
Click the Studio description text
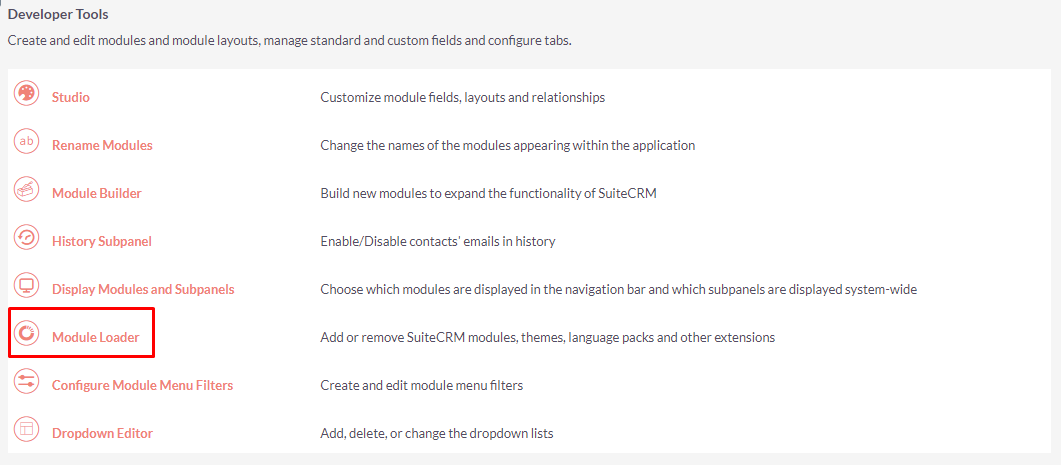462,97
